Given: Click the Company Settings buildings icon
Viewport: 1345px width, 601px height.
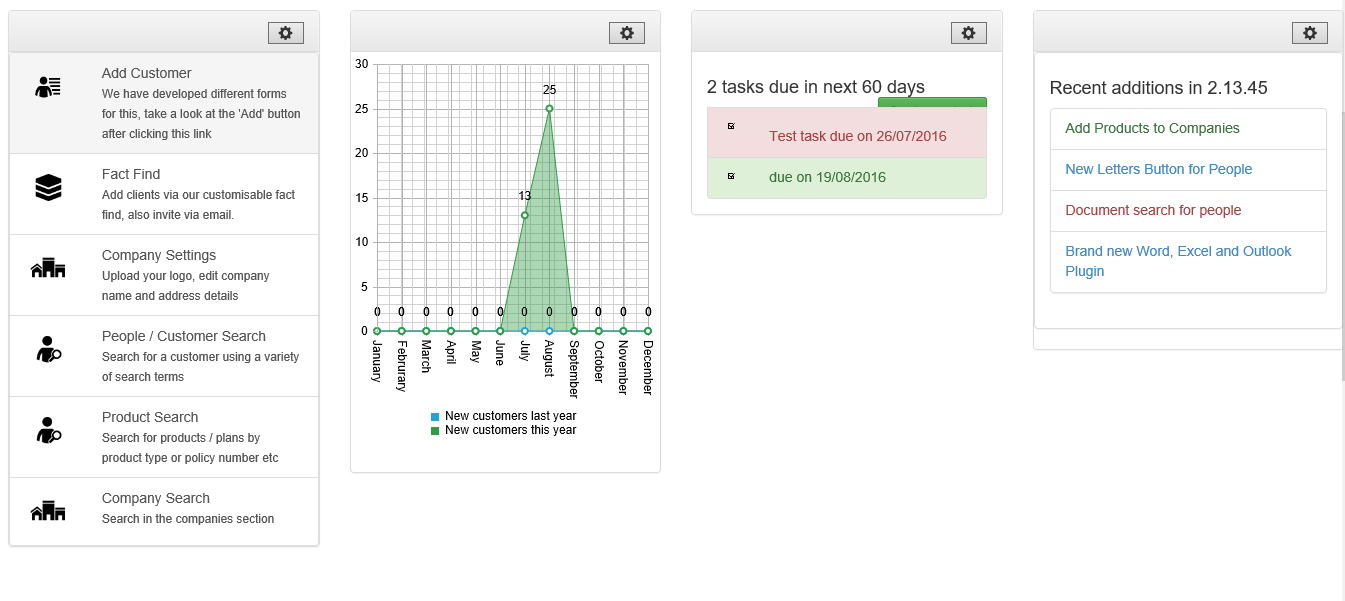Looking at the screenshot, I should [x=48, y=268].
